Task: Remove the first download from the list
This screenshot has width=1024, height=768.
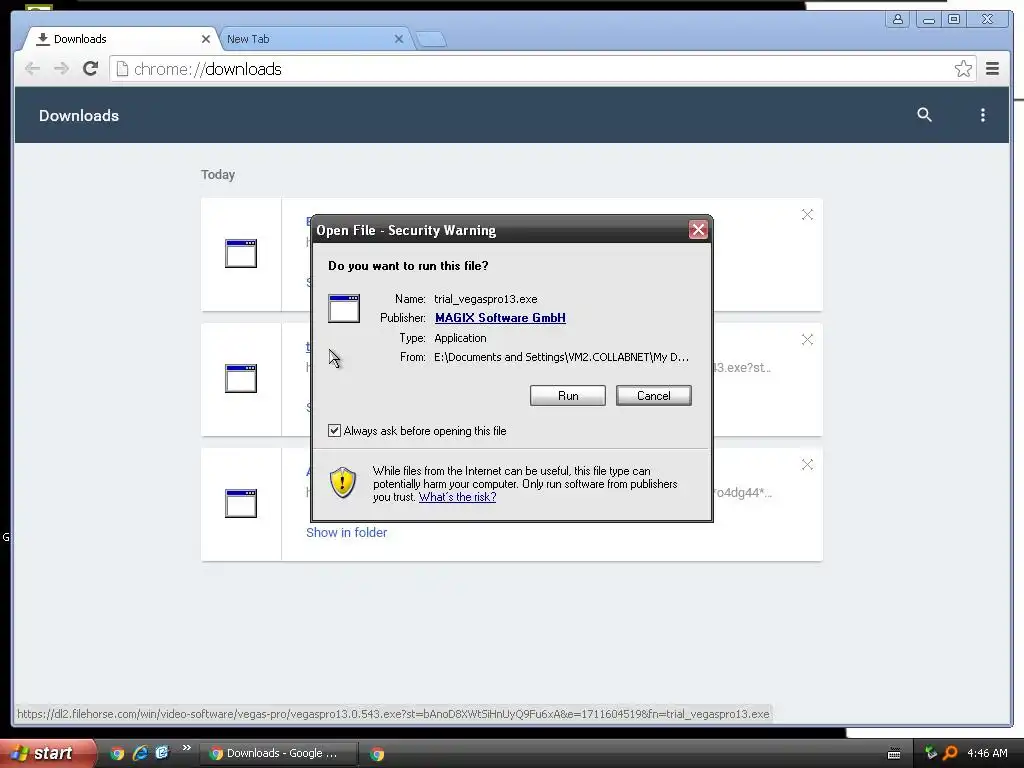Action: click(807, 215)
